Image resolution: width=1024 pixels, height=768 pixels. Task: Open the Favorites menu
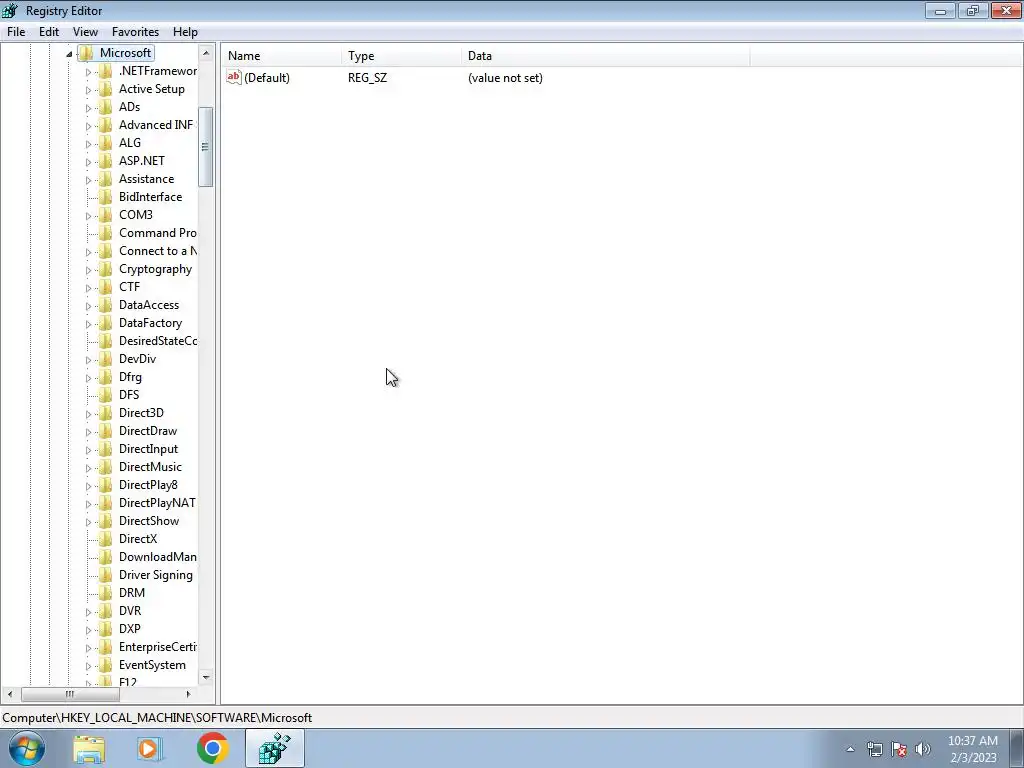(x=135, y=32)
